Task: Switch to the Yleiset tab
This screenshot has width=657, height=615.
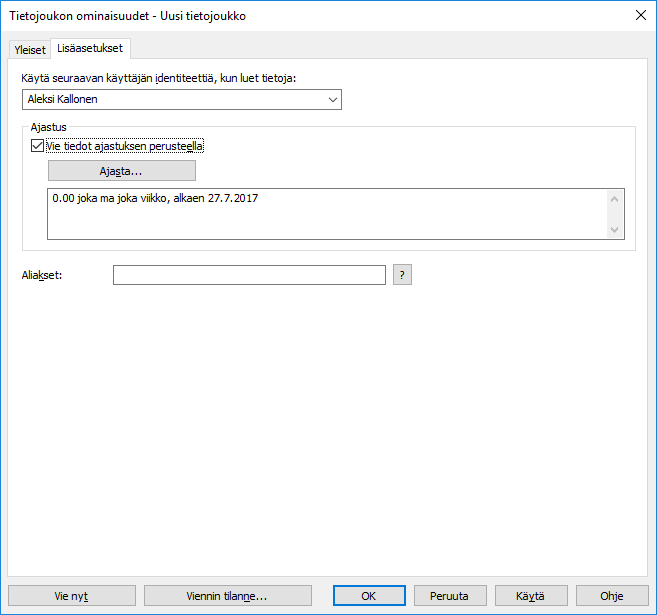Action: tap(30, 49)
